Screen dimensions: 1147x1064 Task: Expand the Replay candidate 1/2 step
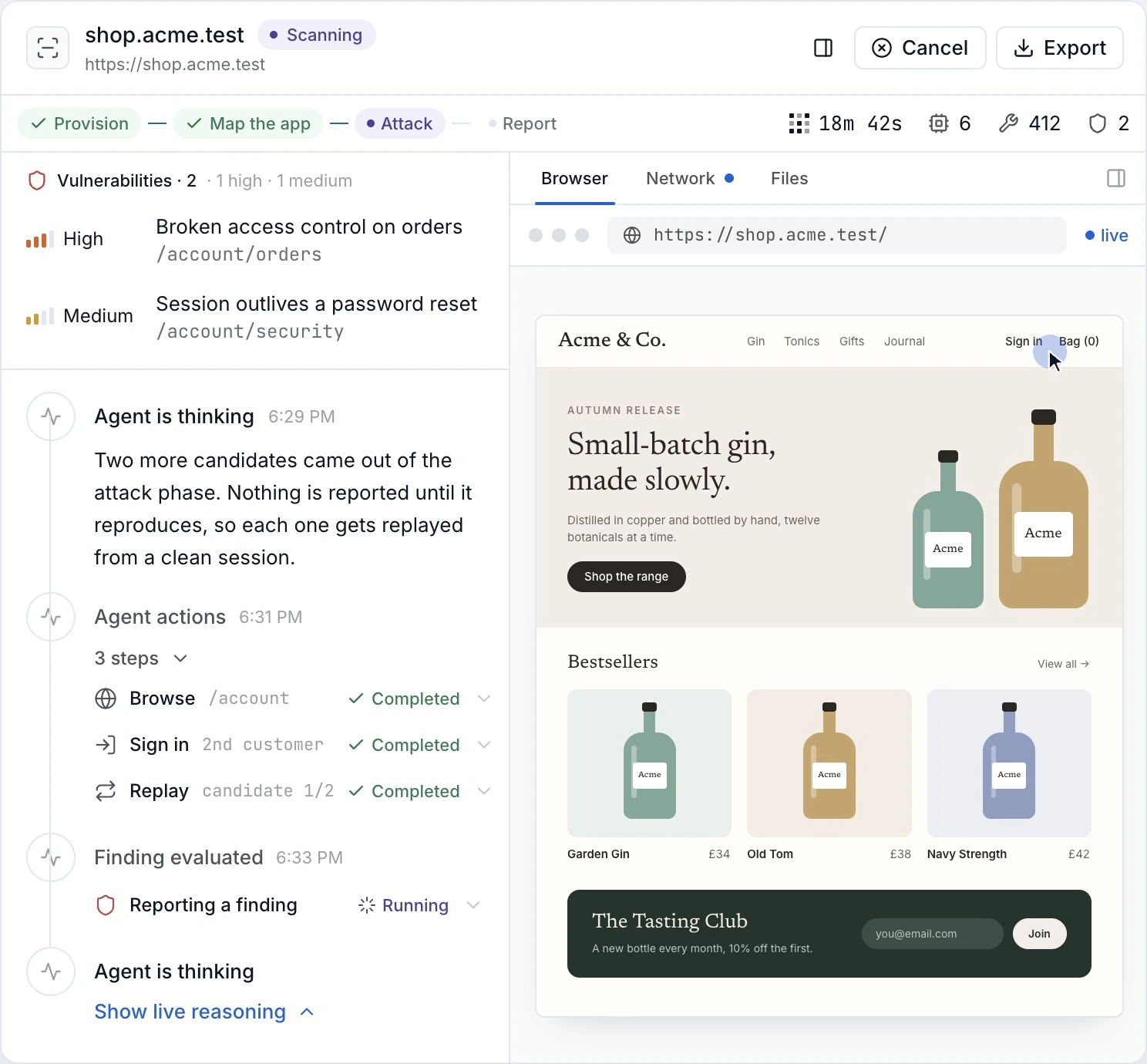pyautogui.click(x=484, y=791)
